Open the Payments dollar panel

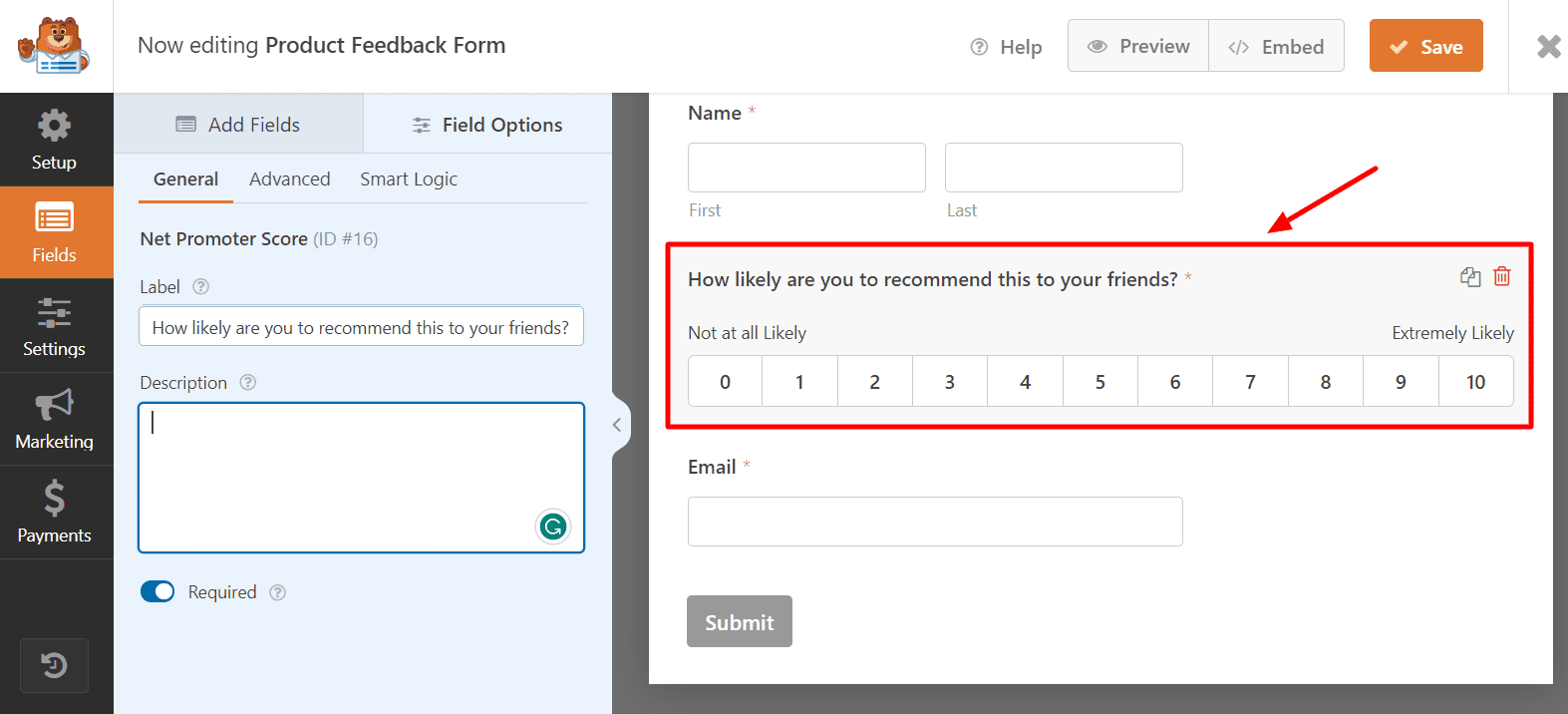(55, 512)
